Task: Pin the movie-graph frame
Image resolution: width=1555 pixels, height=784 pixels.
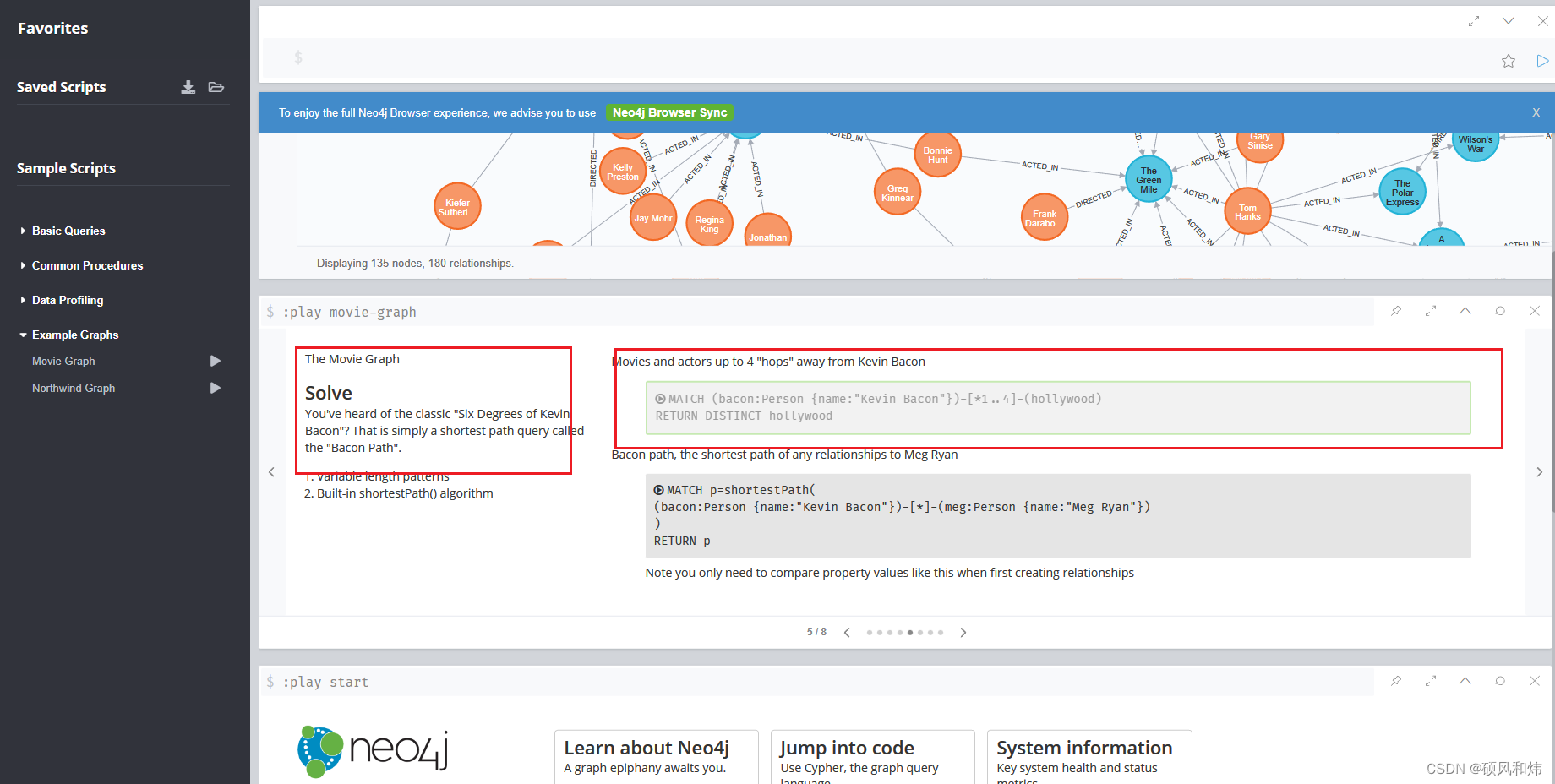Action: [x=1396, y=311]
